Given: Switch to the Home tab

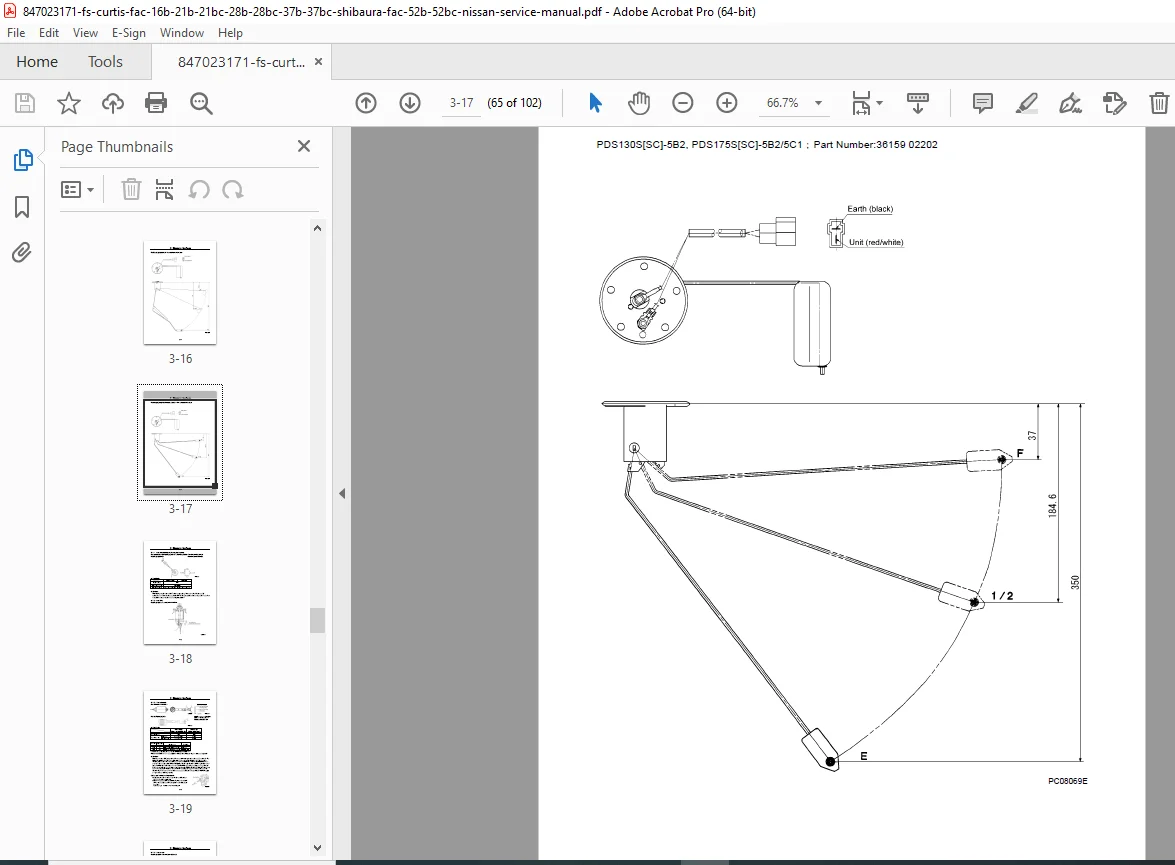Looking at the screenshot, I should click(37, 61).
